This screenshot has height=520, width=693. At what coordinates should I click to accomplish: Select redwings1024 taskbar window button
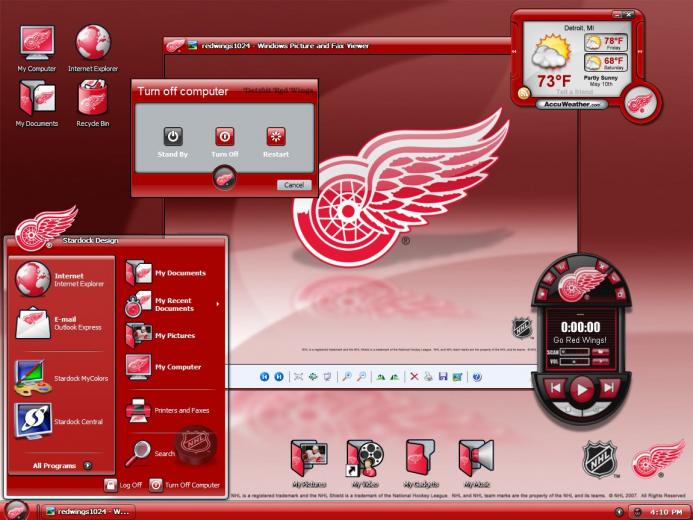point(88,512)
